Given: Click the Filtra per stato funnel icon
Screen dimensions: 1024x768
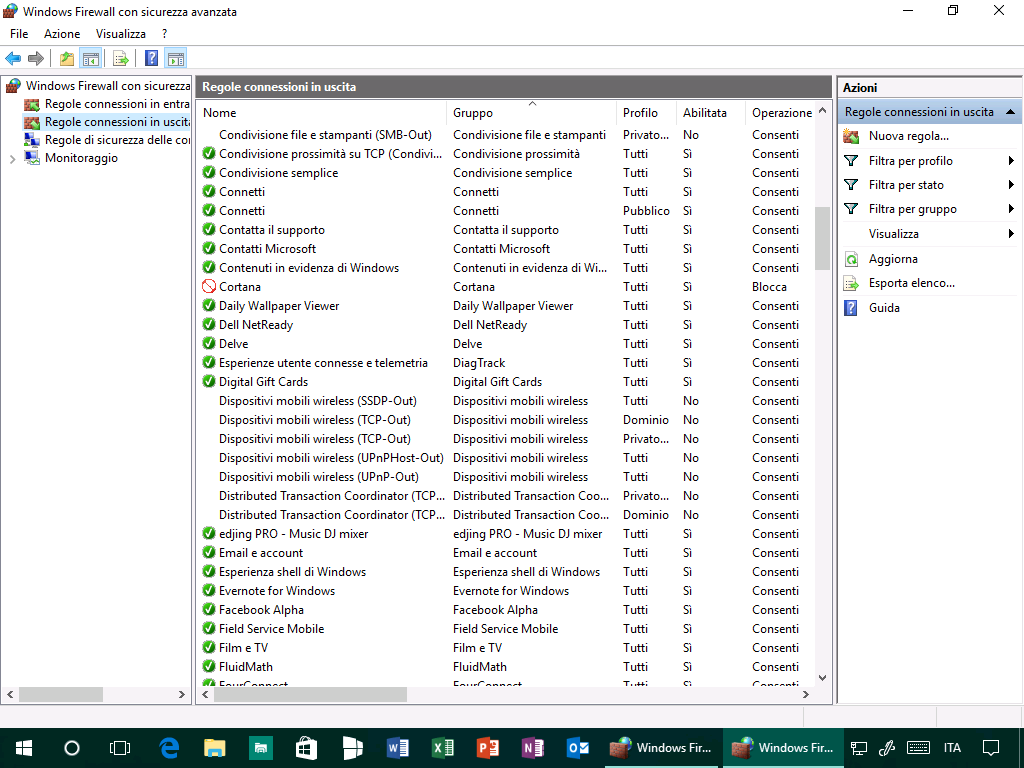Looking at the screenshot, I should [851, 185].
